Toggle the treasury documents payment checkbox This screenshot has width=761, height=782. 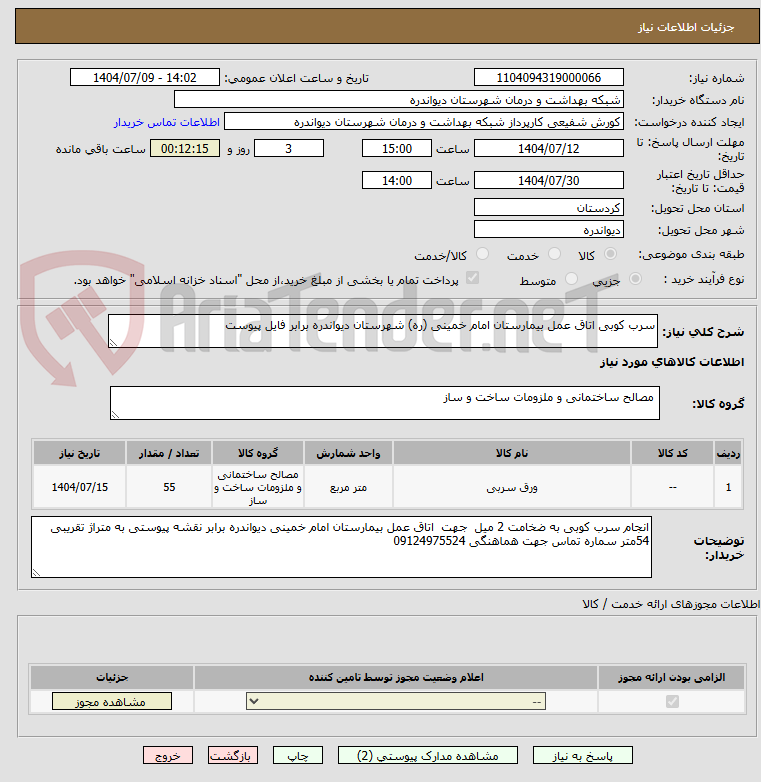click(473, 279)
